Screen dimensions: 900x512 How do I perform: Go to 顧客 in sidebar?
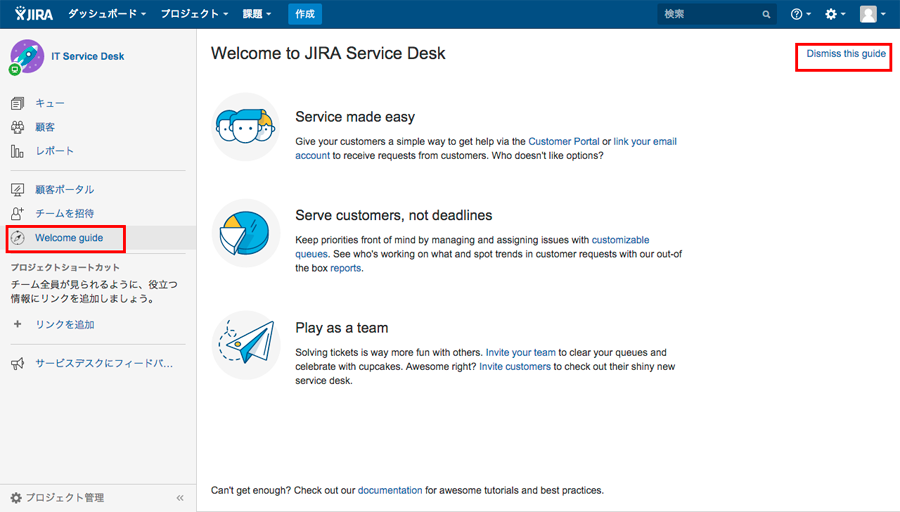[x=45, y=127]
